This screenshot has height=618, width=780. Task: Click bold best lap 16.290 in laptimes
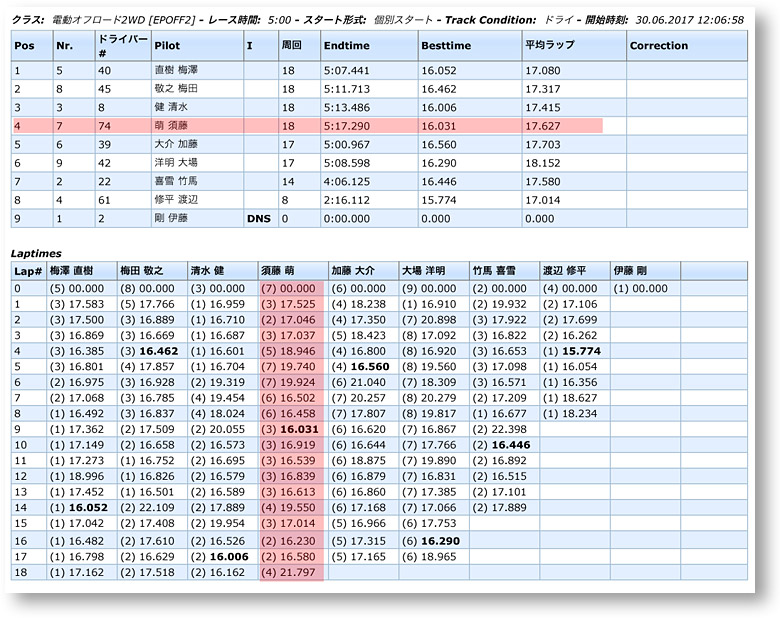441,541
